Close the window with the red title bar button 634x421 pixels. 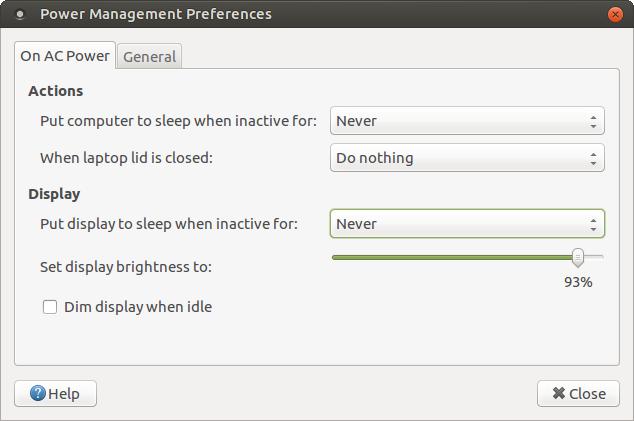tap(615, 15)
